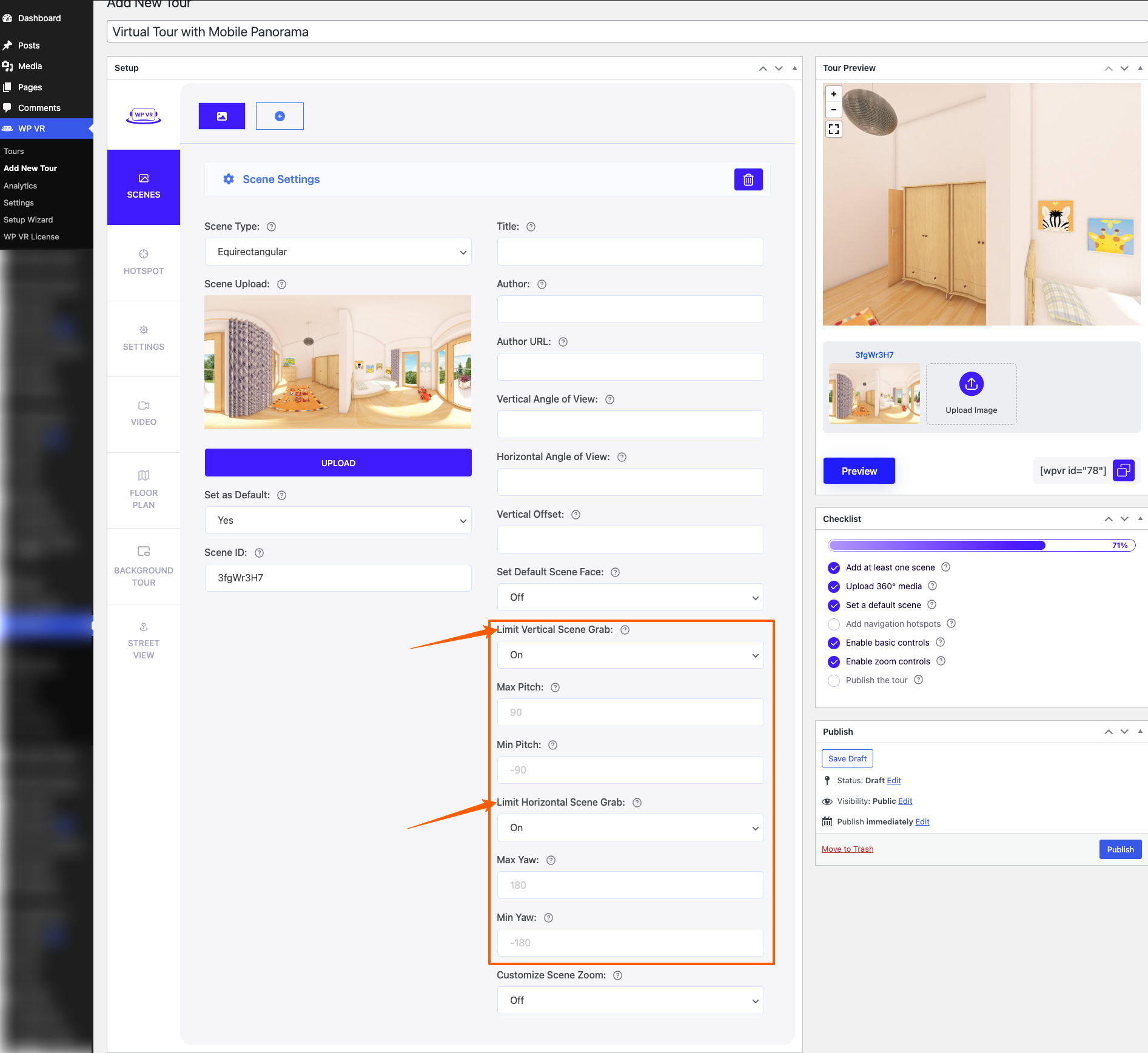The image size is (1148, 1053).
Task: Open the Customize Scene Zoom dropdown
Action: click(x=630, y=1000)
